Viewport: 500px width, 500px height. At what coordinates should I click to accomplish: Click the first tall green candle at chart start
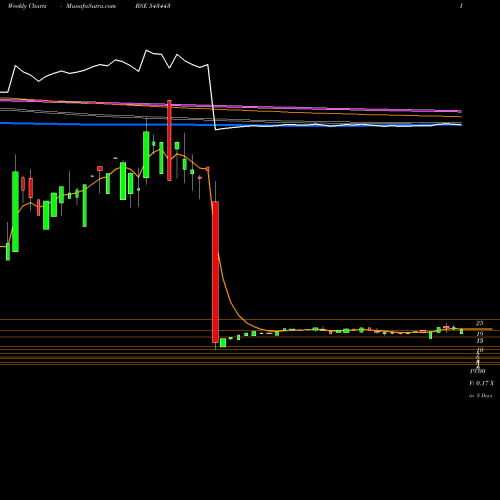[15, 211]
